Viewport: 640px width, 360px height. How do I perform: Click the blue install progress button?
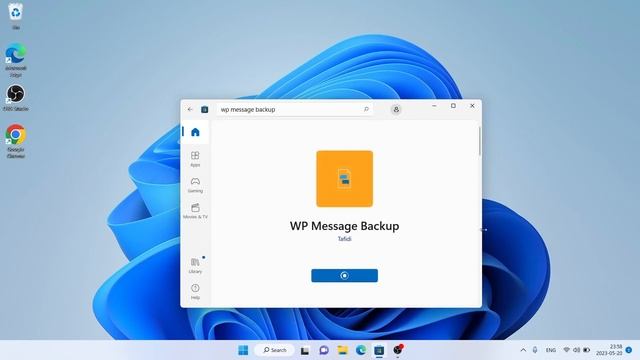point(344,276)
